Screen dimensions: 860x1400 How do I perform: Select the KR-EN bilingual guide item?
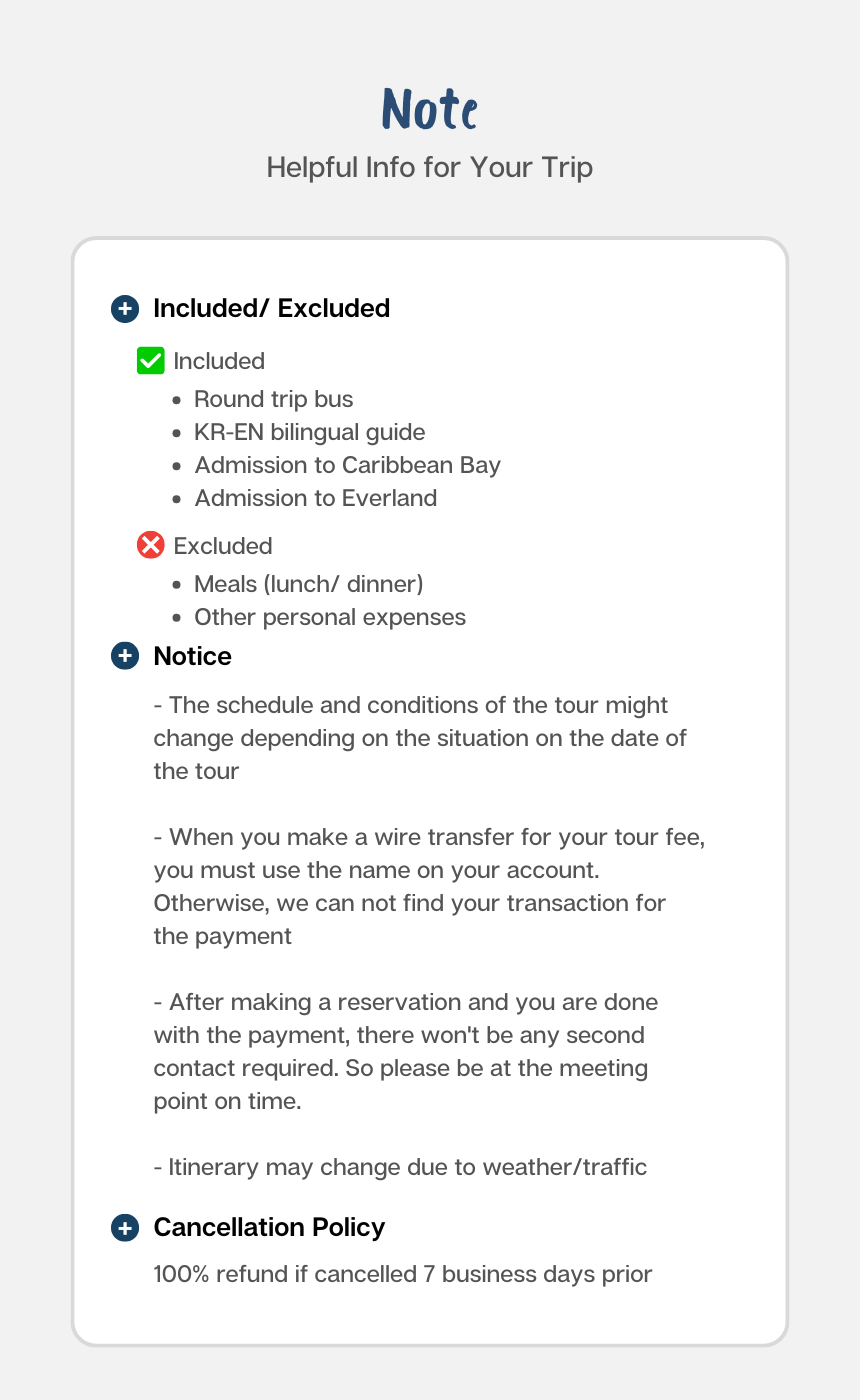[x=309, y=432]
